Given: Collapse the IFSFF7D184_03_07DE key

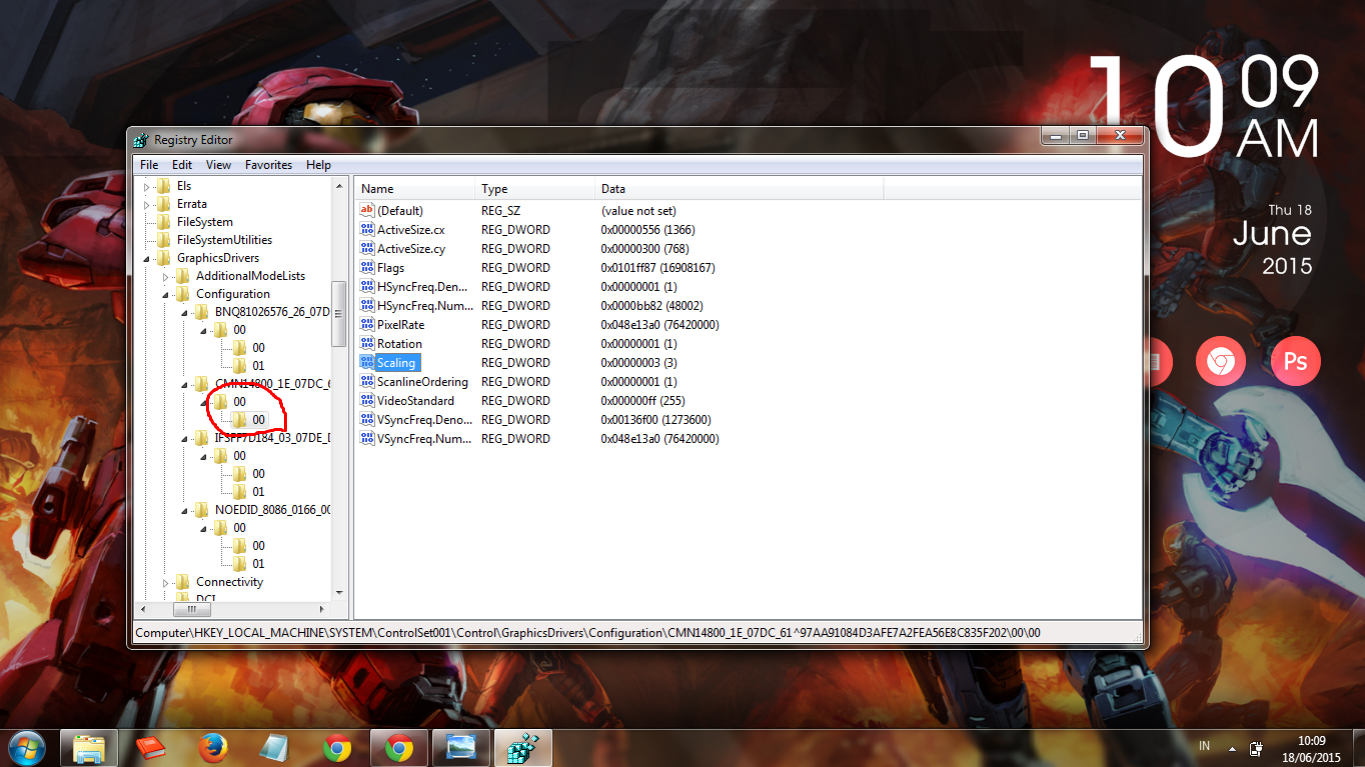Looking at the screenshot, I should tap(185, 439).
